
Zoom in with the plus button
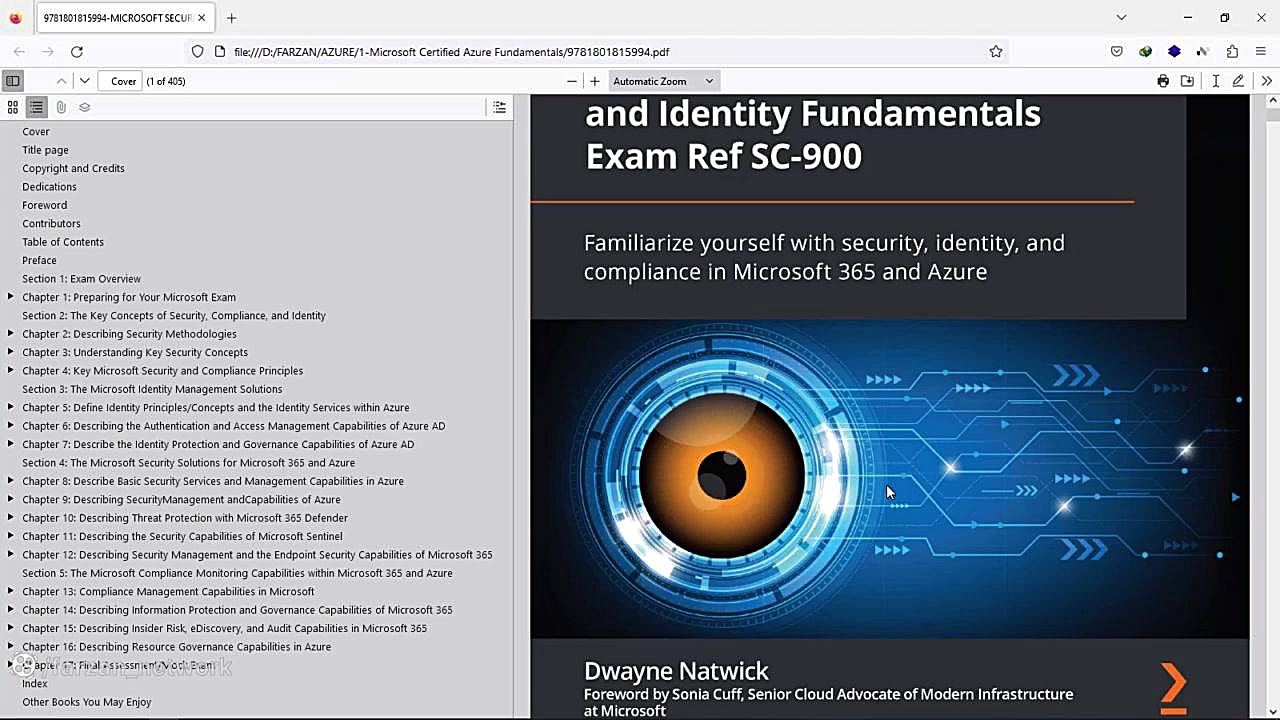(x=595, y=81)
